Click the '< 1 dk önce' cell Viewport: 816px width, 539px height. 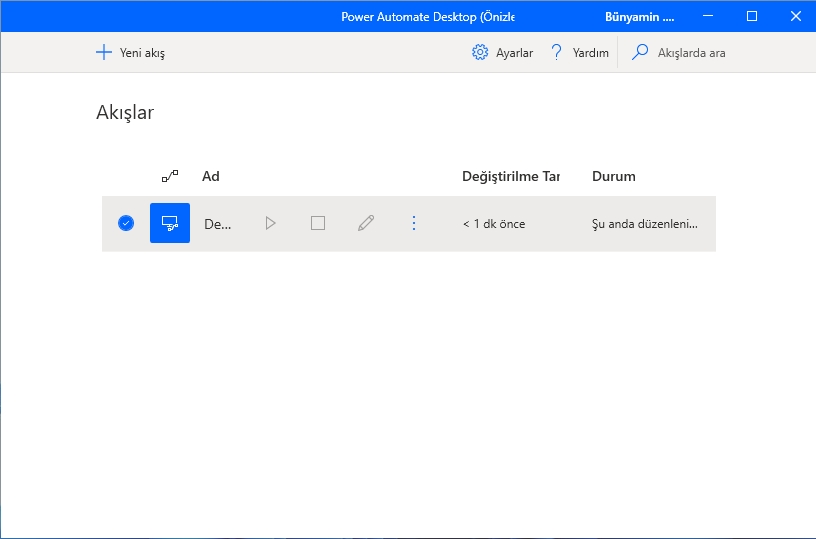point(494,224)
